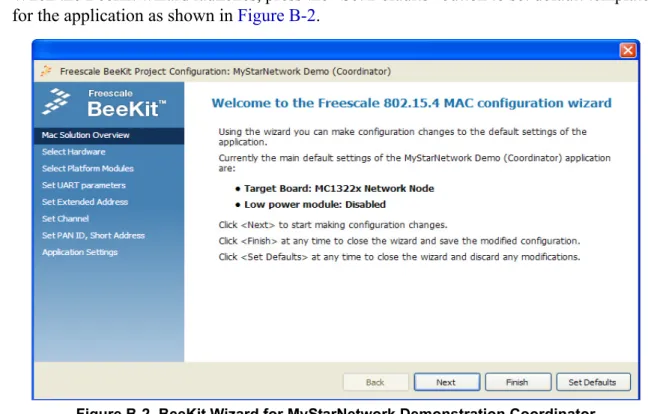This screenshot has width=648, height=414.
Task: Click the 'Click <Next> to start' instruction line
Action: pyautogui.click(x=333, y=225)
